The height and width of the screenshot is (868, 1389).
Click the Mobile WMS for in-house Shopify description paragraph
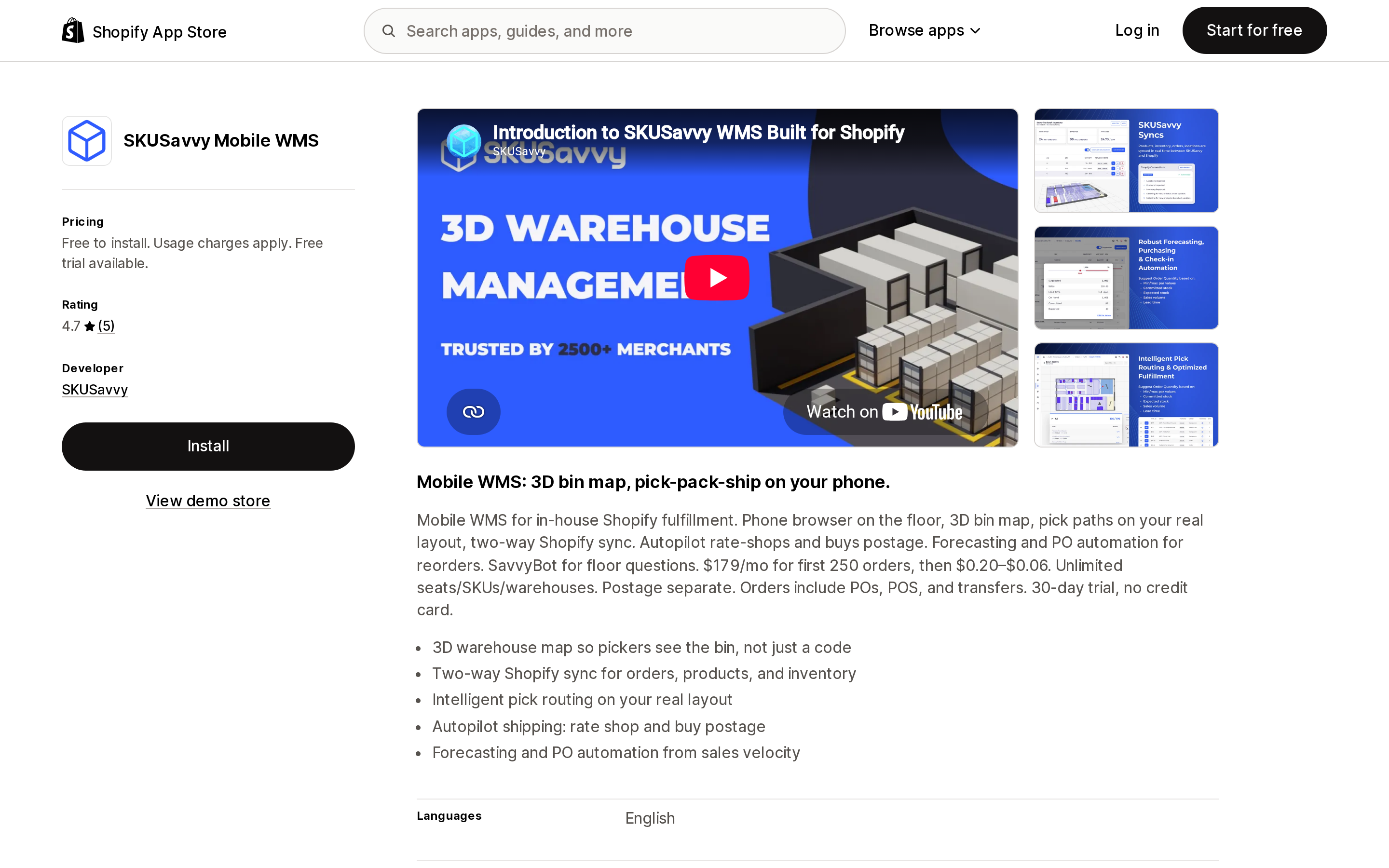coord(810,565)
